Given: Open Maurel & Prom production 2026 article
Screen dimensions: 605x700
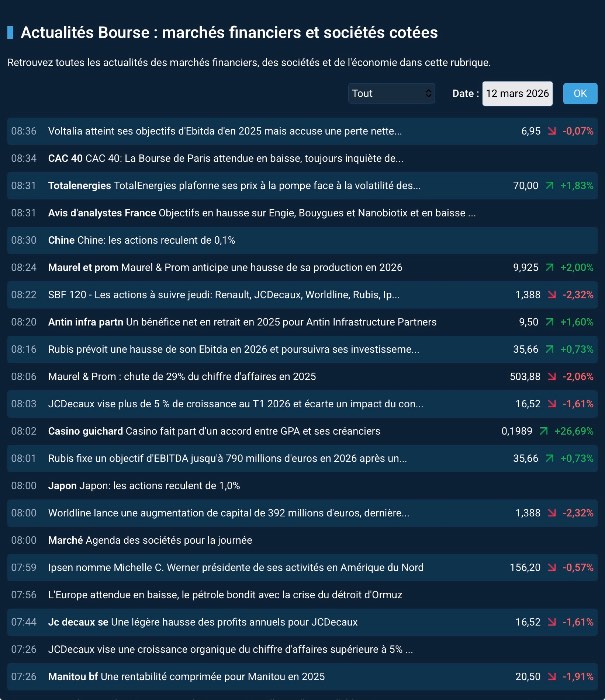Looking at the screenshot, I should click(225, 267).
